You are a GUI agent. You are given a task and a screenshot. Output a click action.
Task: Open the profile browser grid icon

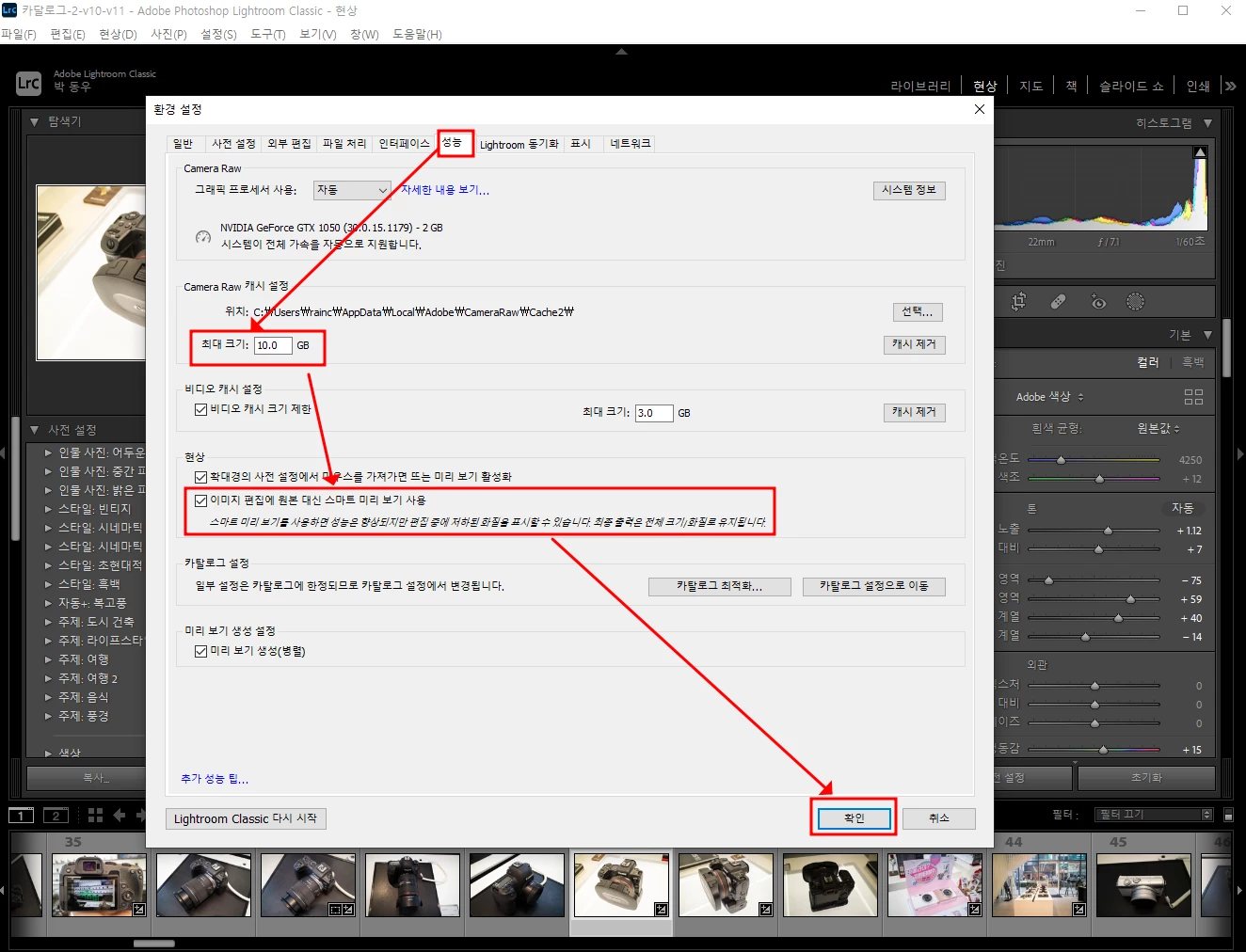1193,397
